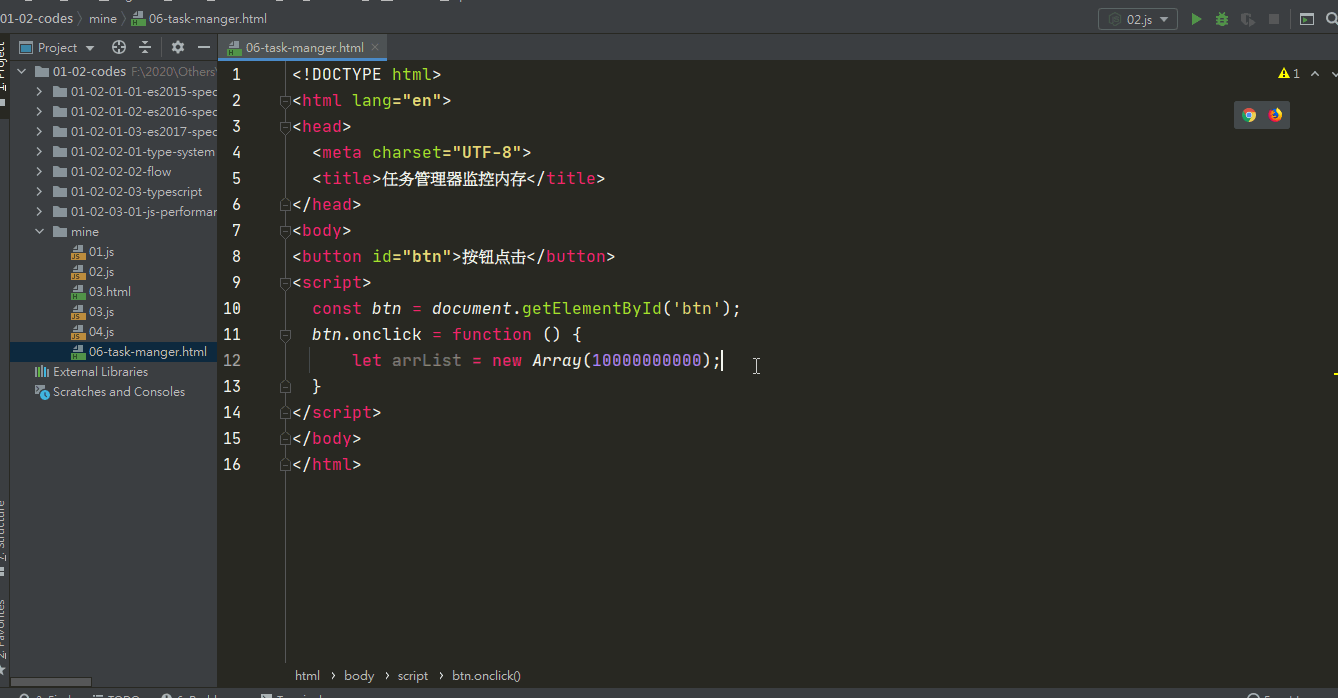Click 01-02-codes in navigation breadcrumb
Image resolution: width=1338 pixels, height=698 pixels.
point(36,18)
